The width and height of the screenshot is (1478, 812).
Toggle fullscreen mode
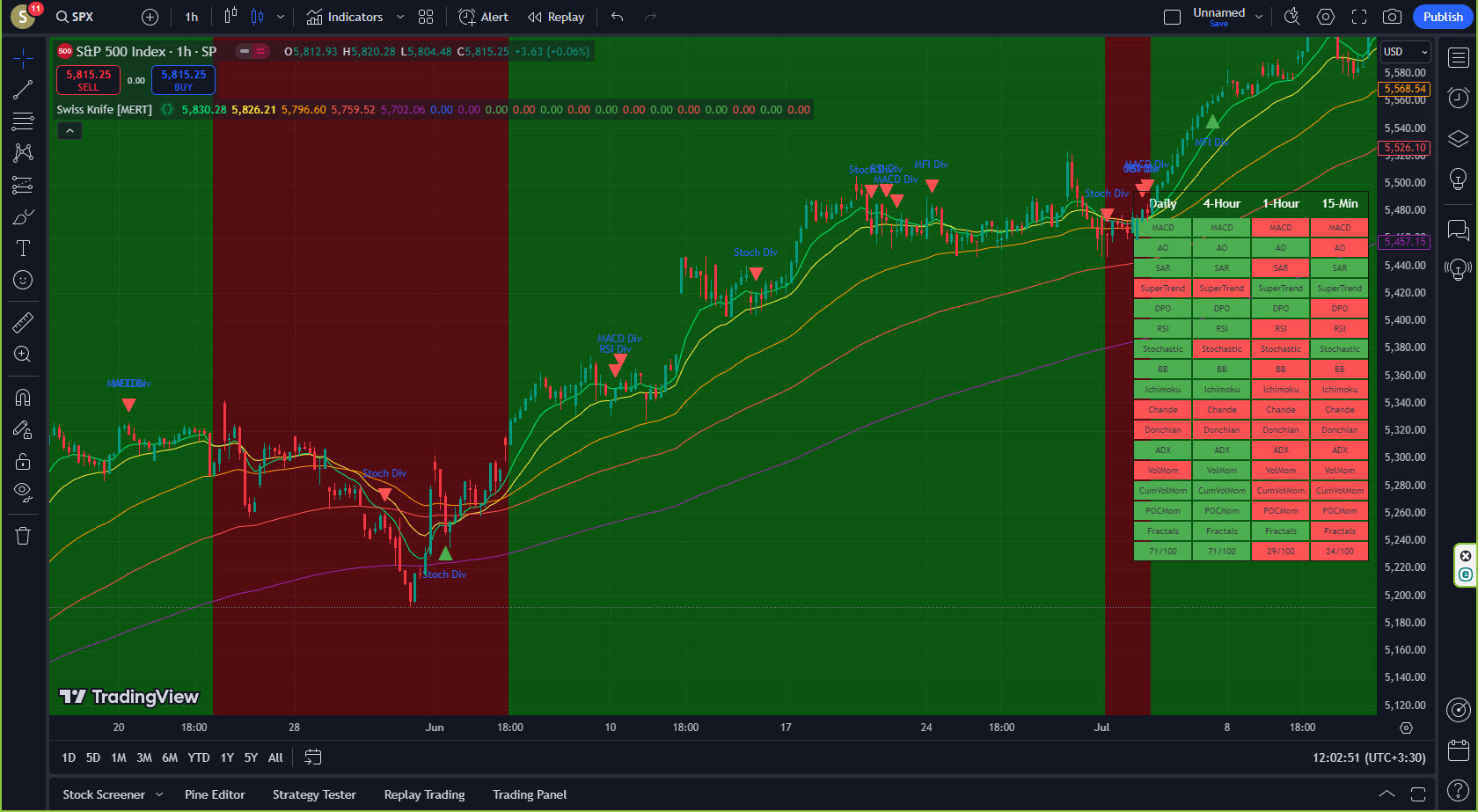pos(1359,17)
